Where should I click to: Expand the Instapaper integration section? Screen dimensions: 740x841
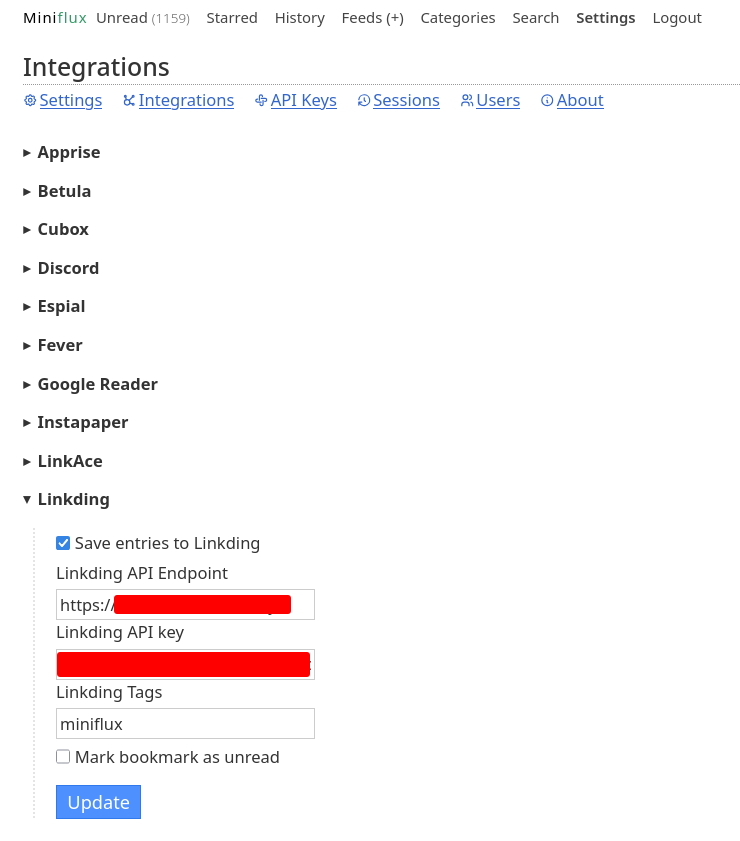pos(82,422)
